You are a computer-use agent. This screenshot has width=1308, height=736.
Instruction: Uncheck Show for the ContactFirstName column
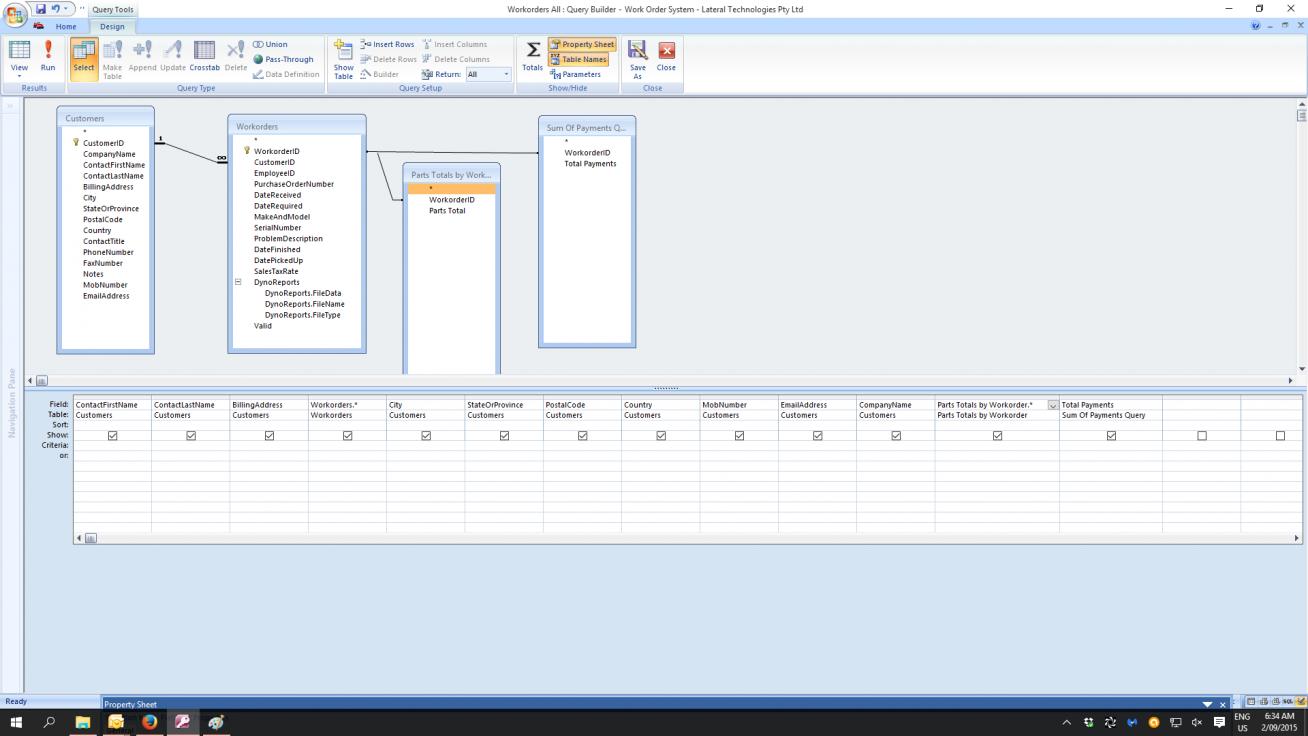click(x=112, y=436)
